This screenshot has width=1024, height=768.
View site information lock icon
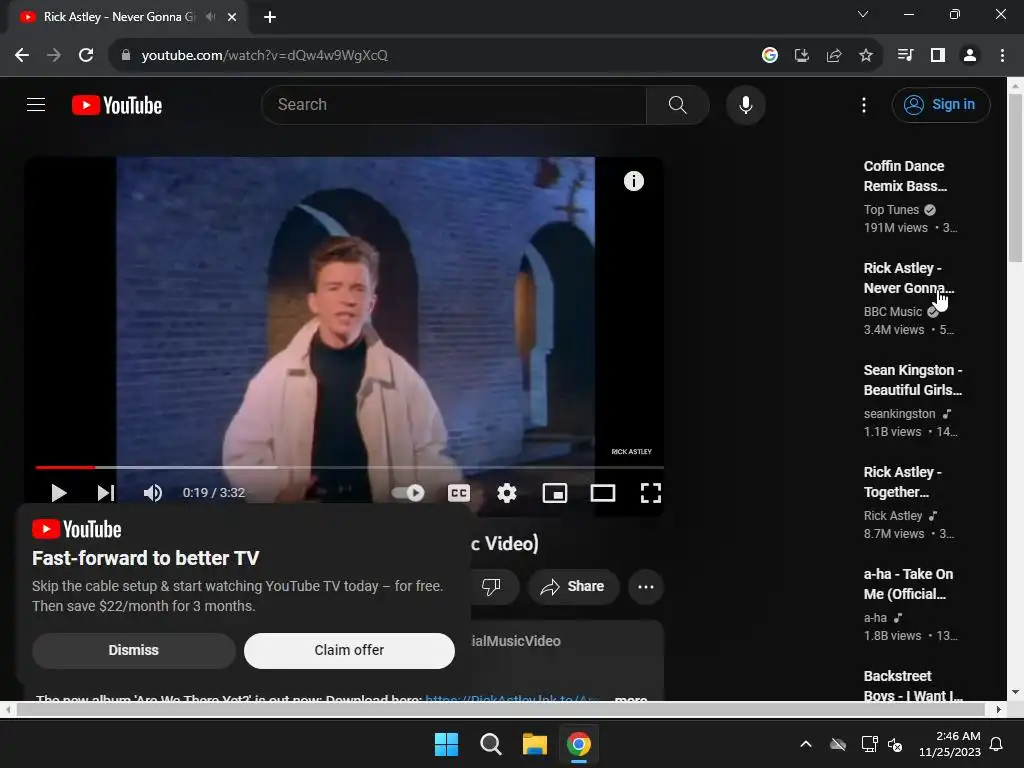[126, 56]
